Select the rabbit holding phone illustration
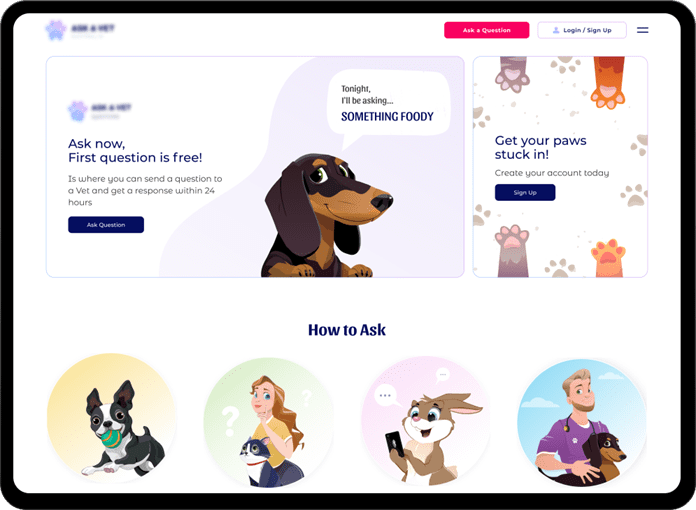This screenshot has width=696, height=510. point(425,421)
